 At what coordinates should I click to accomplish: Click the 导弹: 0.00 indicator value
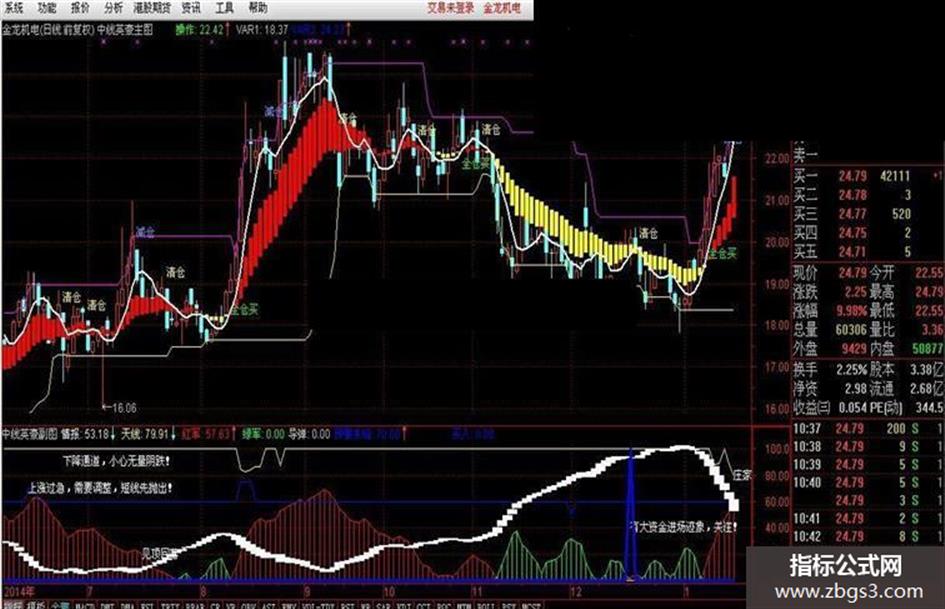[x=309, y=434]
